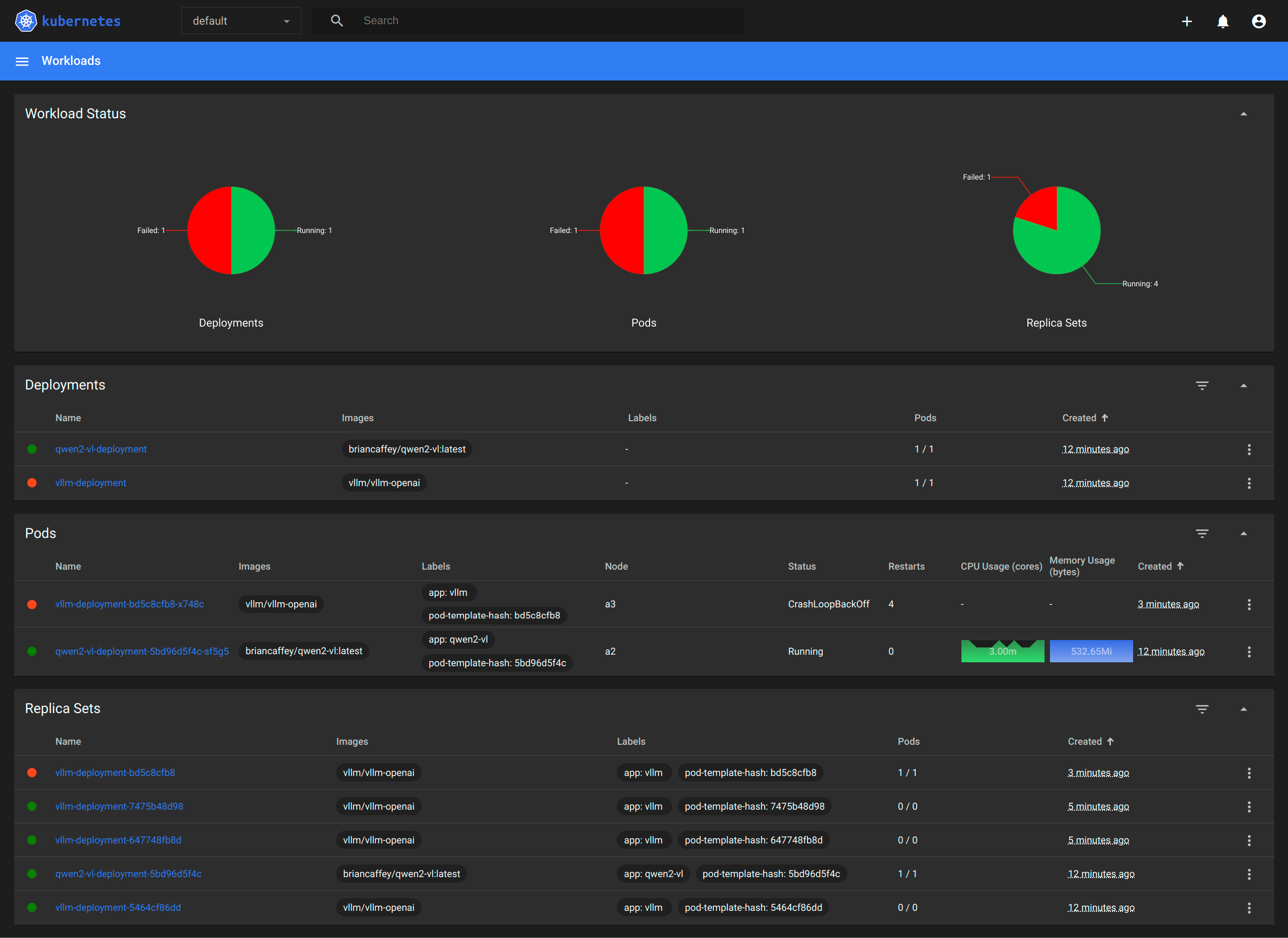Collapse the Workload Status card
This screenshot has height=938, width=1288.
tap(1244, 114)
